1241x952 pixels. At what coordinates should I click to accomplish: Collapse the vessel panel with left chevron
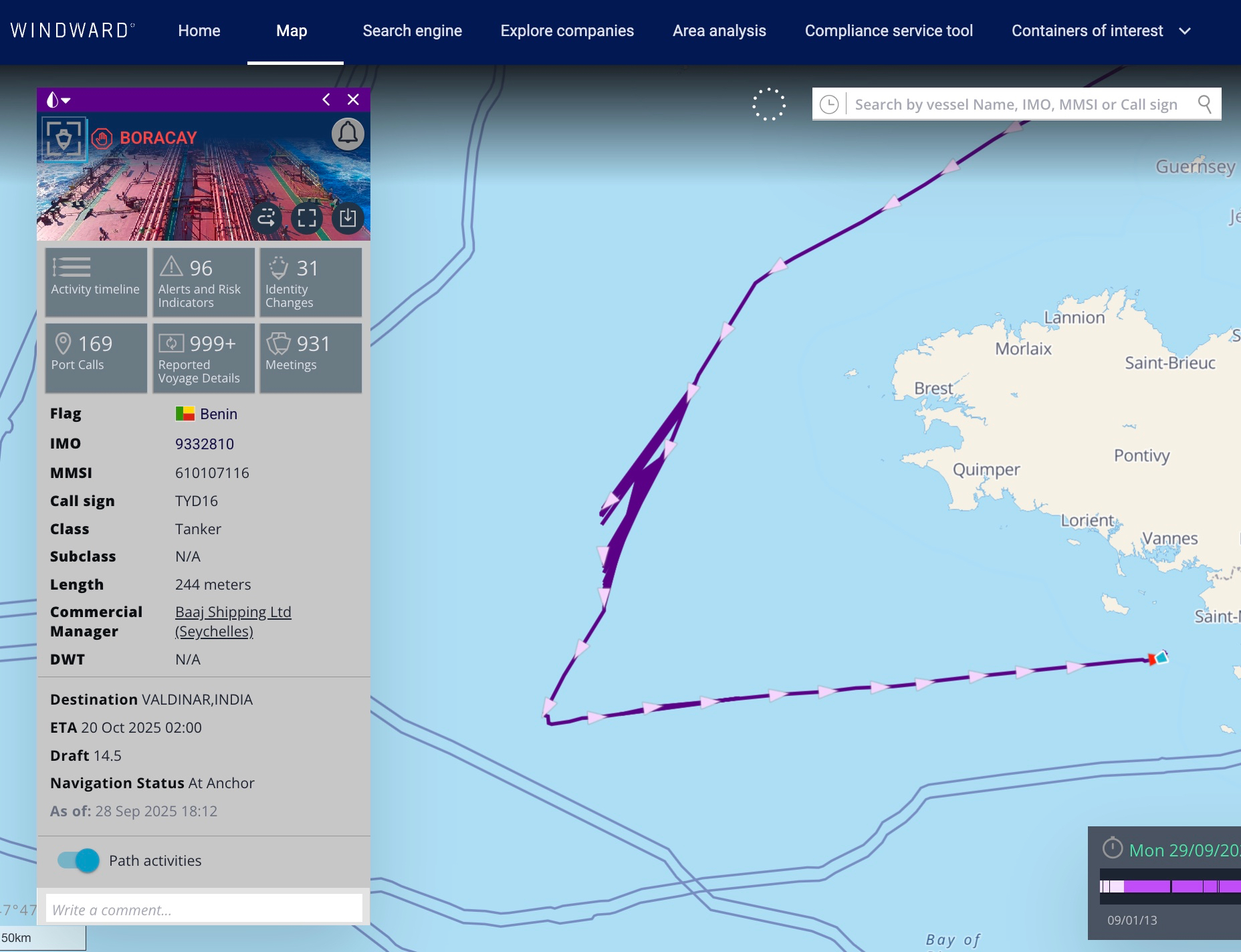coord(326,100)
